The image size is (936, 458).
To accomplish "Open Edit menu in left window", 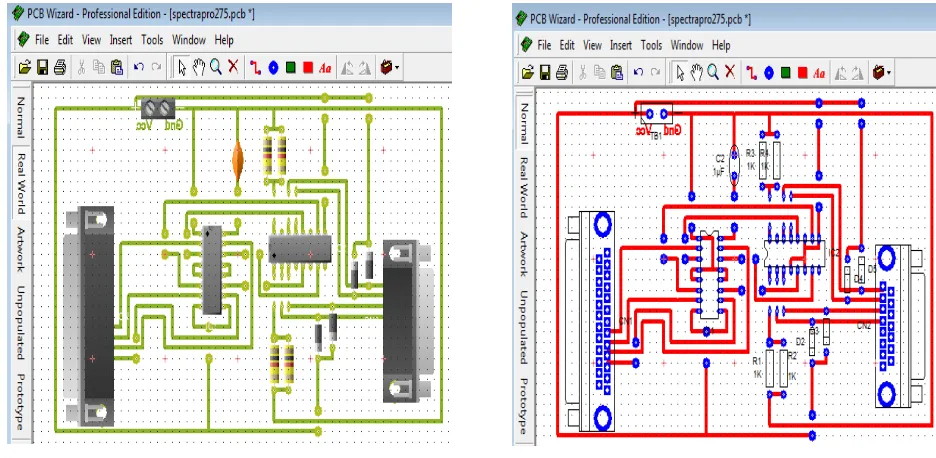I will click(x=65, y=40).
